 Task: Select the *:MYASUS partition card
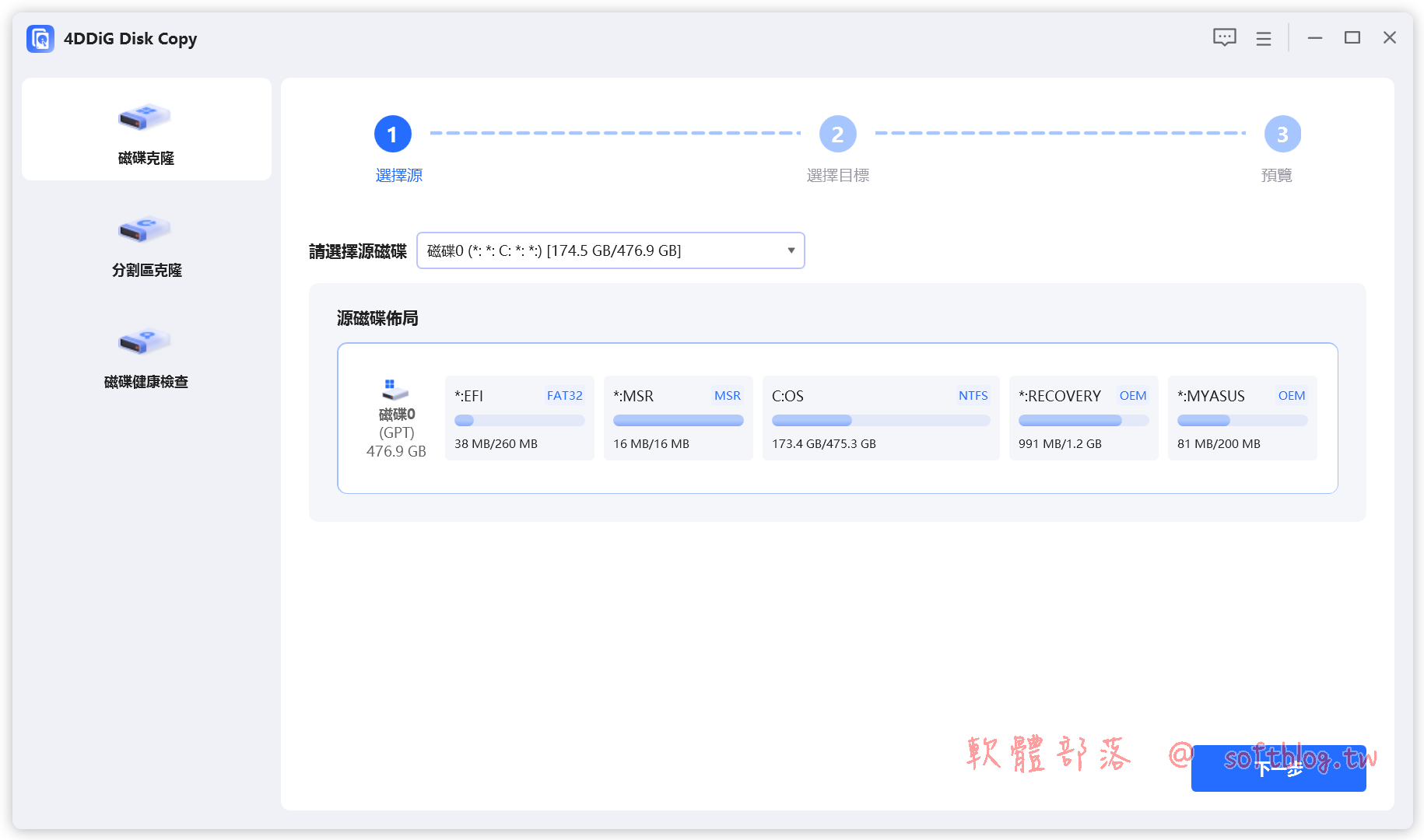pos(1242,418)
